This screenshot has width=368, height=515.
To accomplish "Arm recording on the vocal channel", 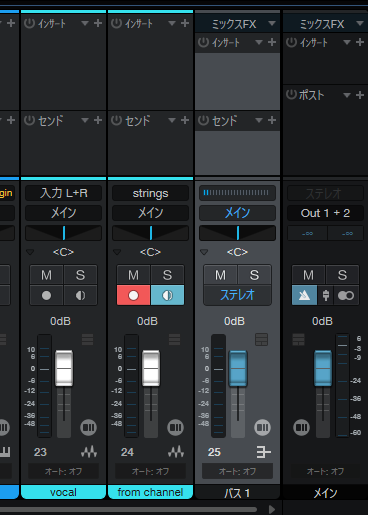I will tap(46, 295).
